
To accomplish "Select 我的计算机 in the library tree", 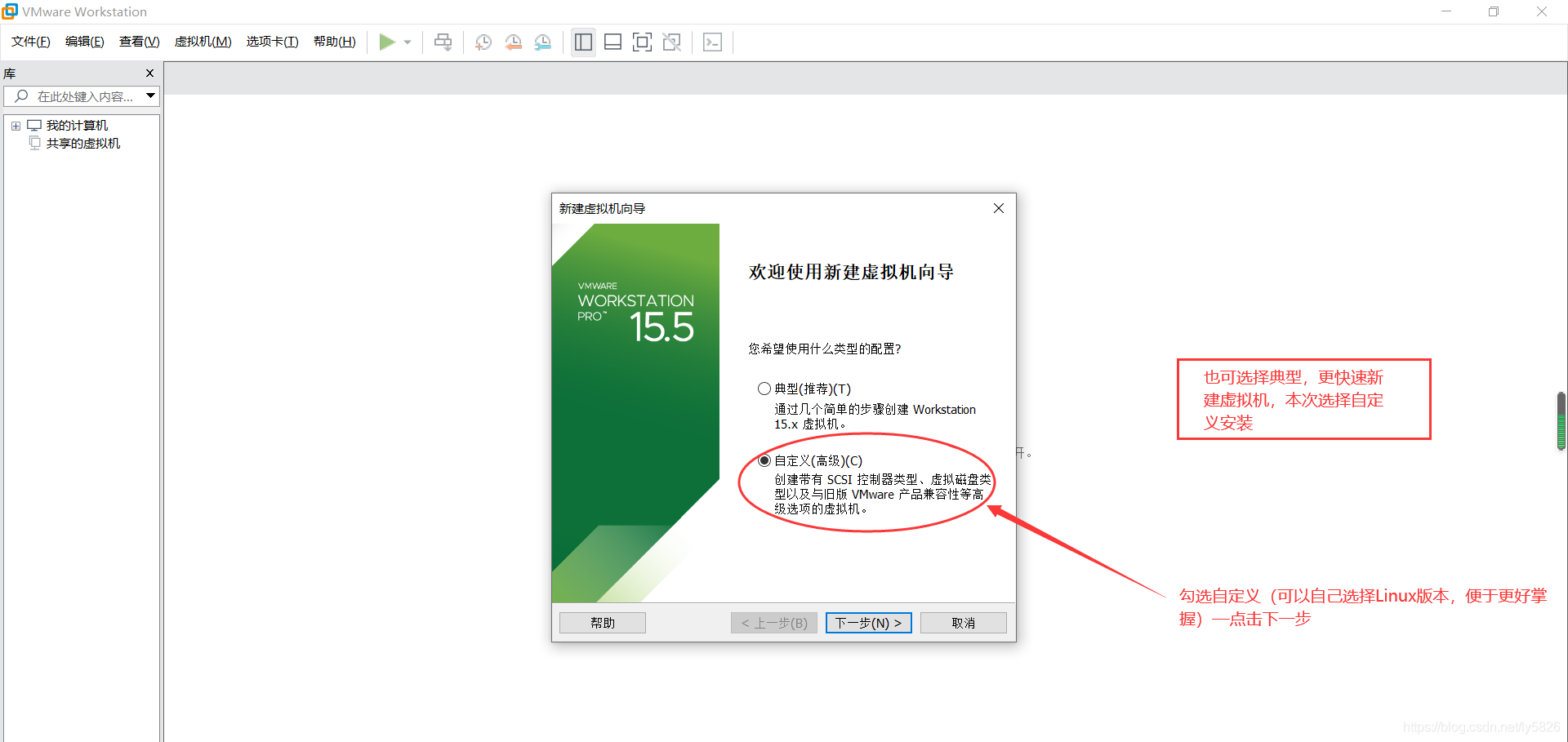I will point(77,126).
